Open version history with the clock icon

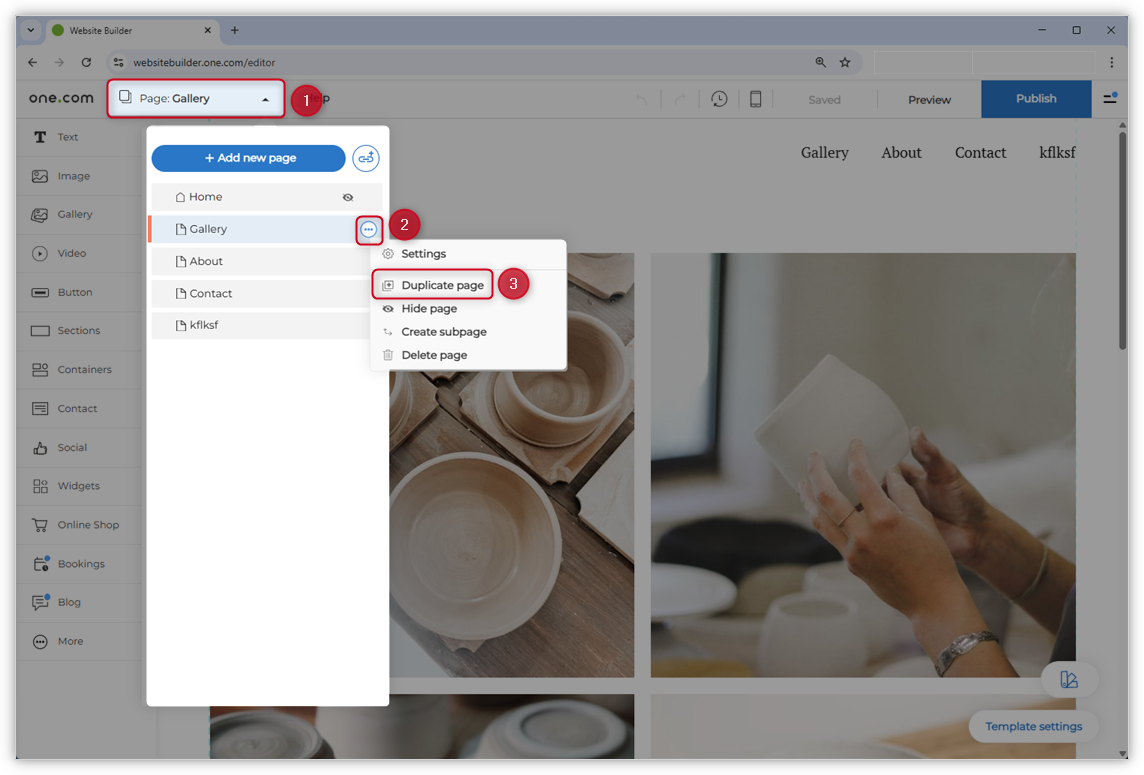coord(719,99)
